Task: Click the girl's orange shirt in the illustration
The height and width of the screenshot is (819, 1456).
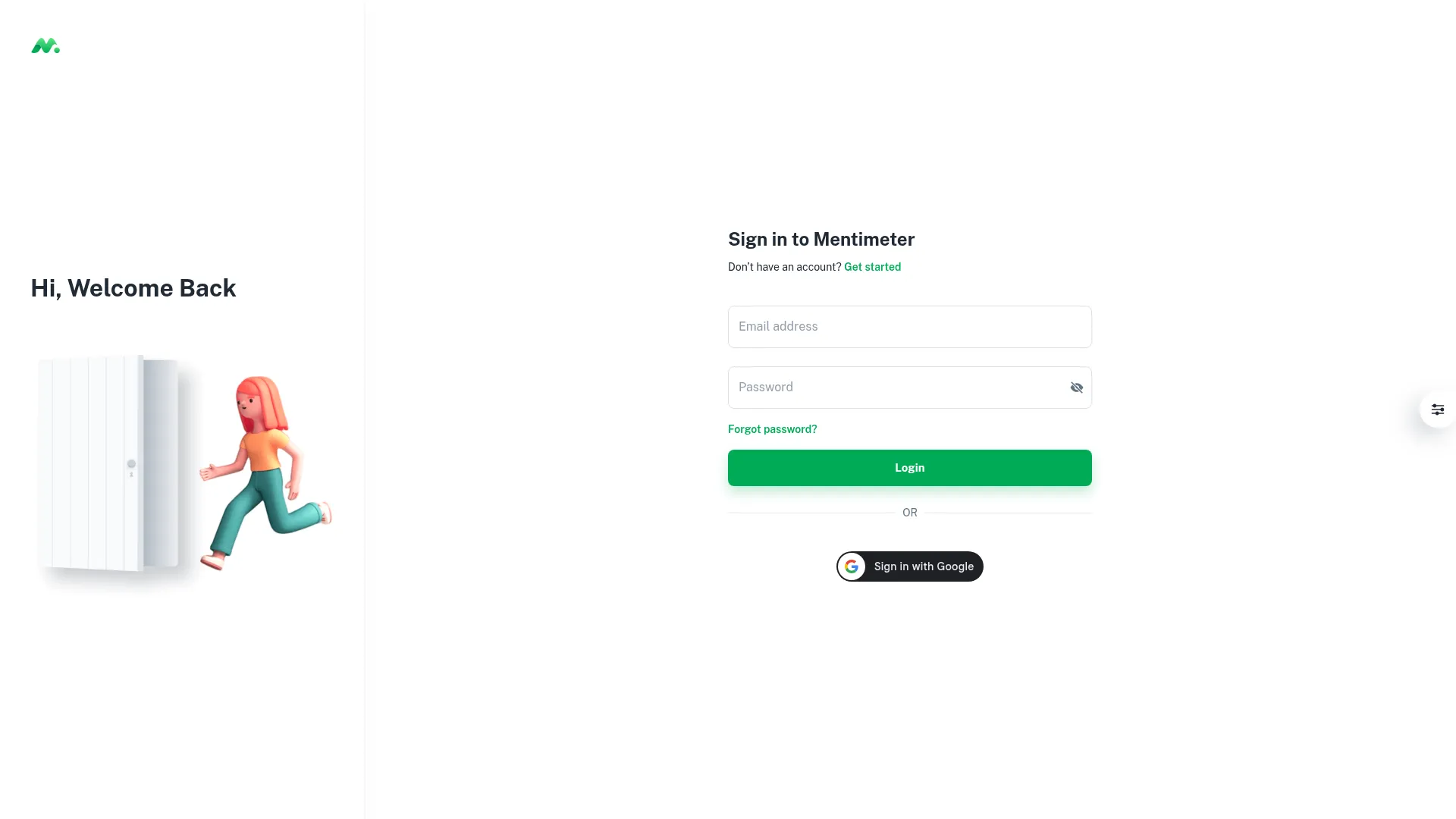Action: [265, 450]
